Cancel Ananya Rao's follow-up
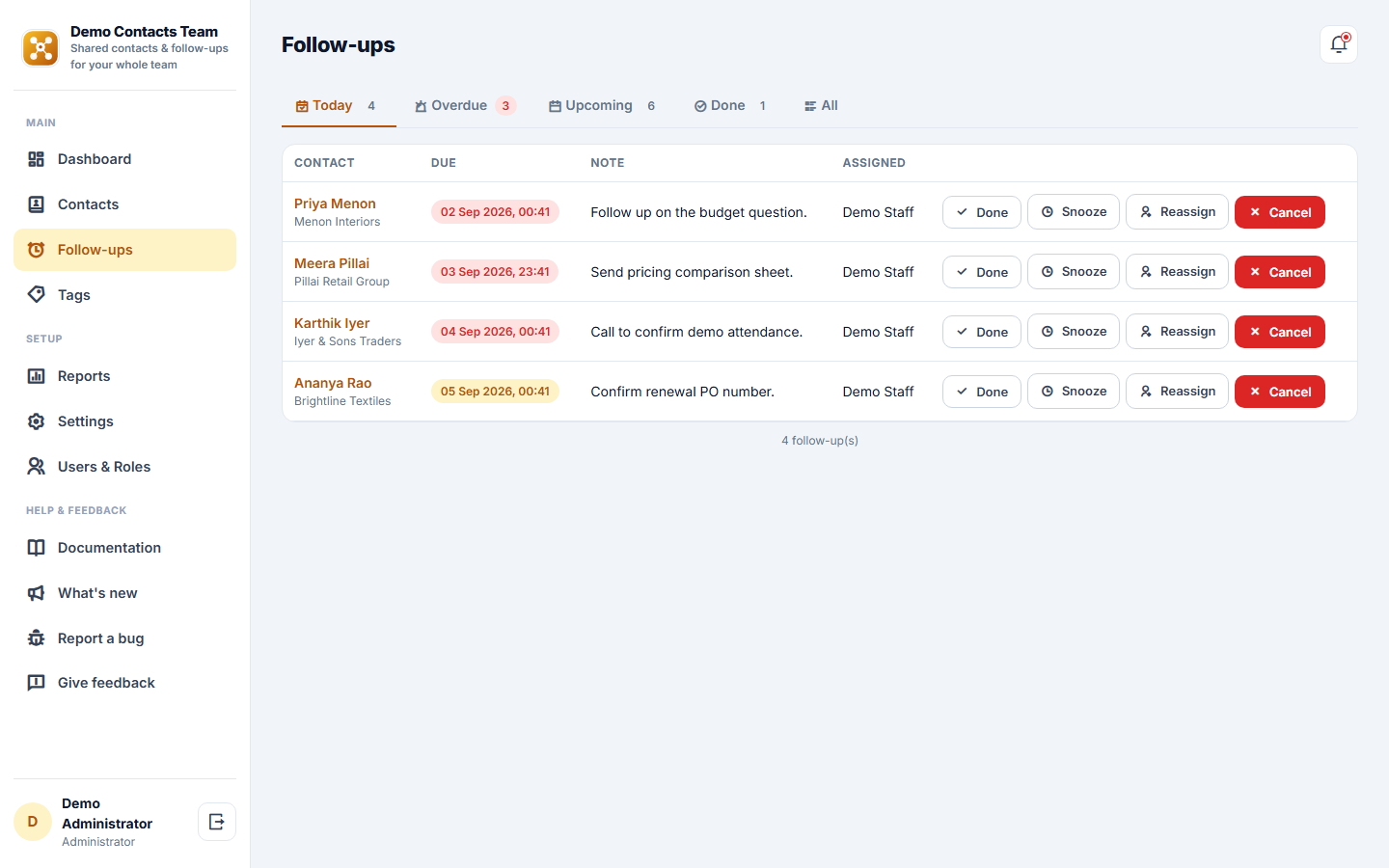 coord(1280,392)
